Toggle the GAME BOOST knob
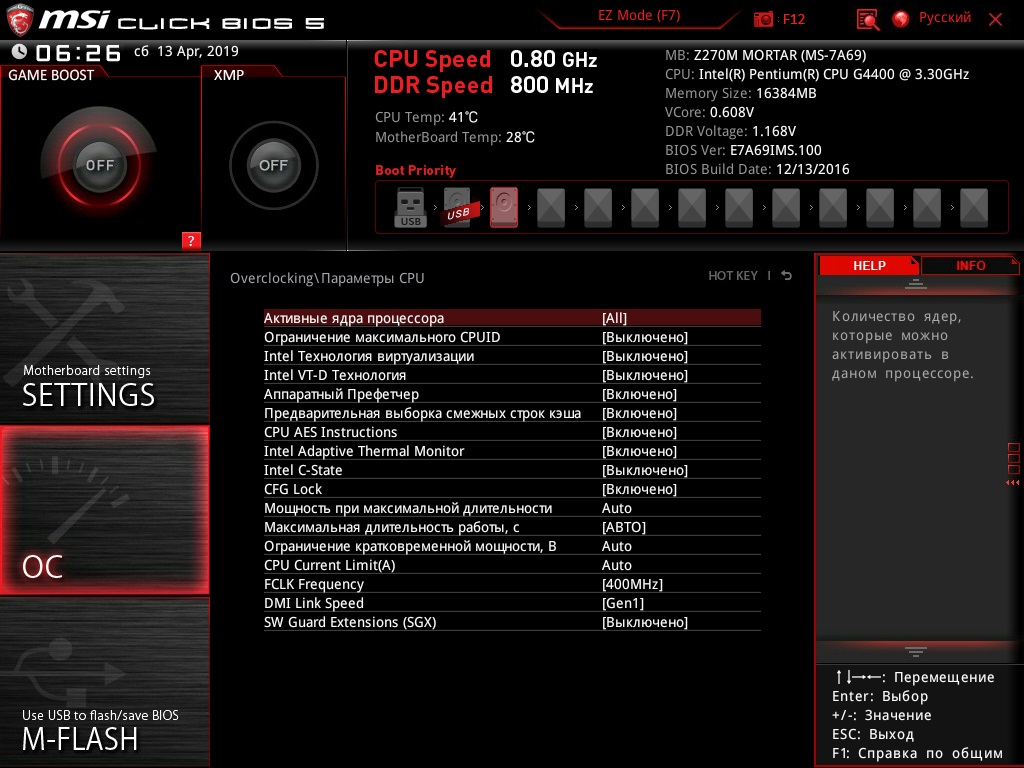Screen dimensions: 1024x768 click(x=99, y=165)
